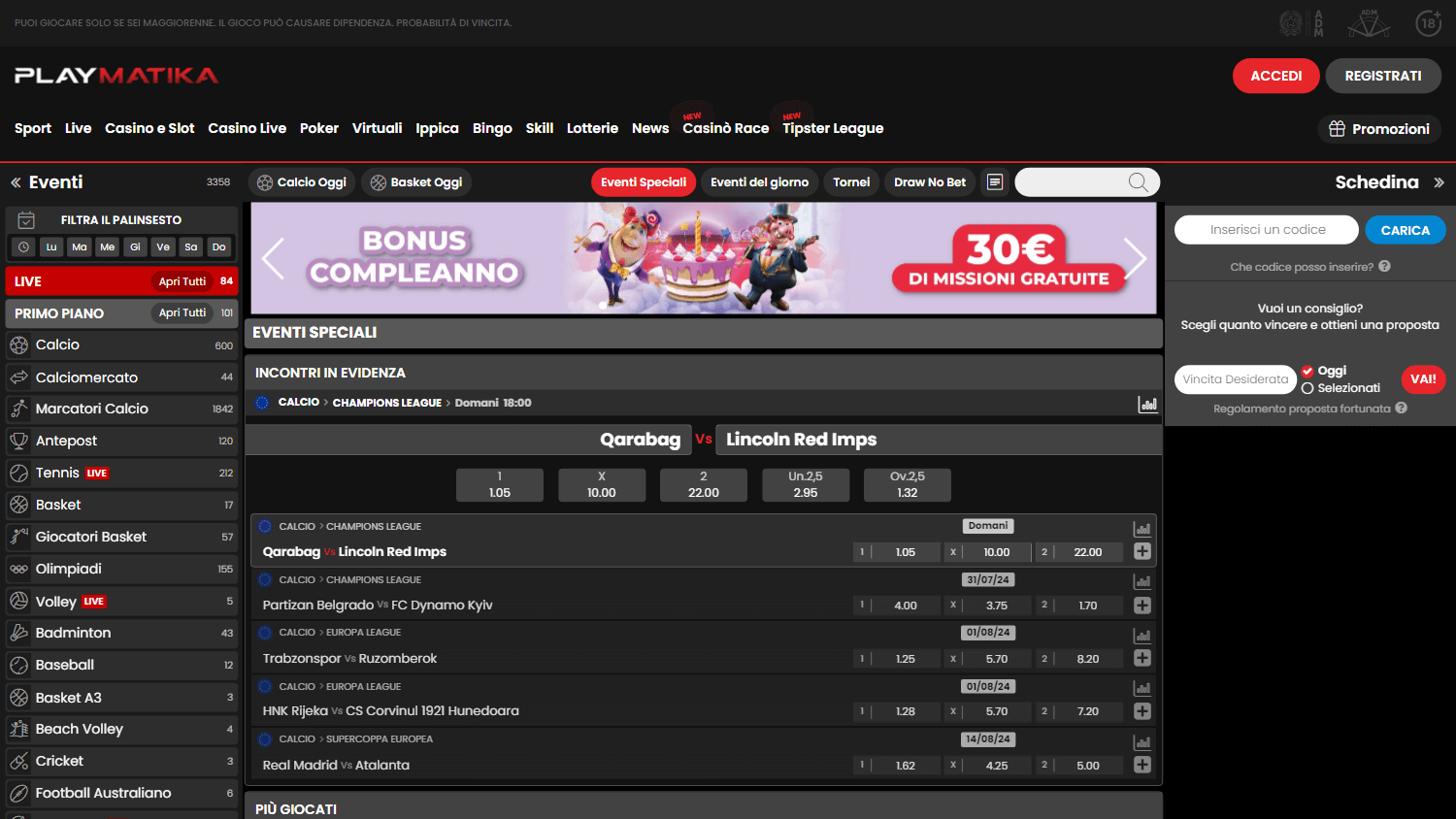
Task: Open the Cricket category in sidebar
Action: click(x=121, y=761)
